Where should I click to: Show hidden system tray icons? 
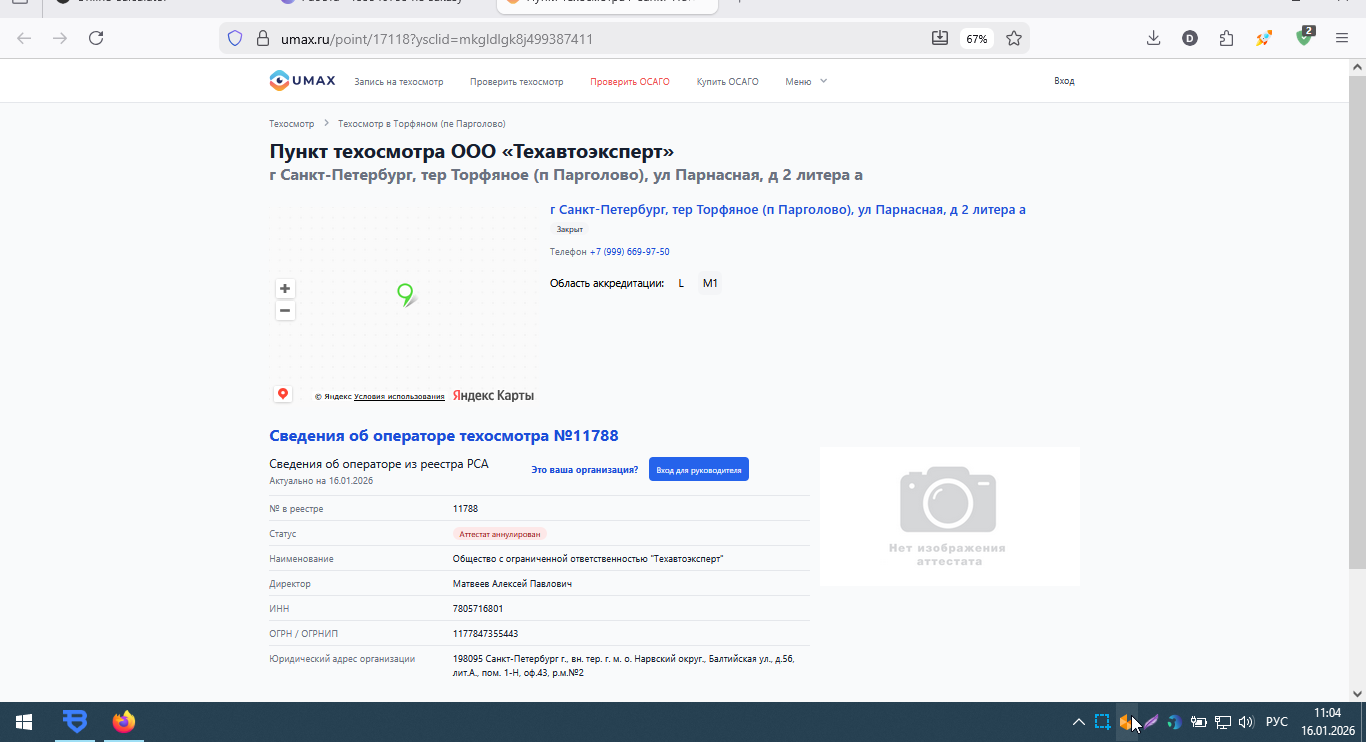click(1078, 722)
